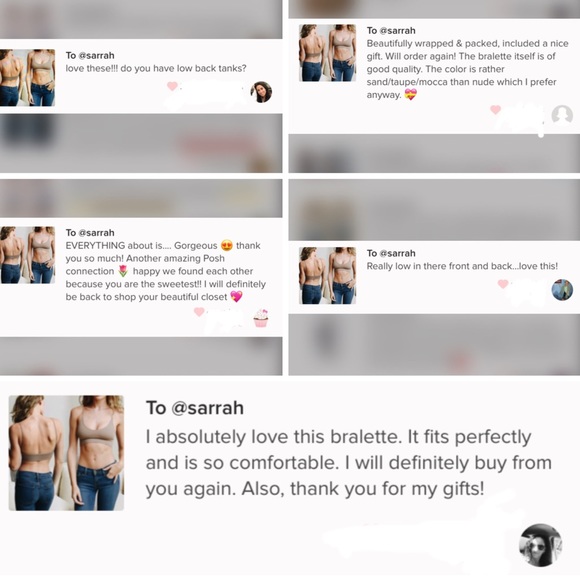Viewport: 580px width, 580px height.
Task: Open bralette thumbnail beside 'Beautifully wrapped' review
Action: coord(327,53)
